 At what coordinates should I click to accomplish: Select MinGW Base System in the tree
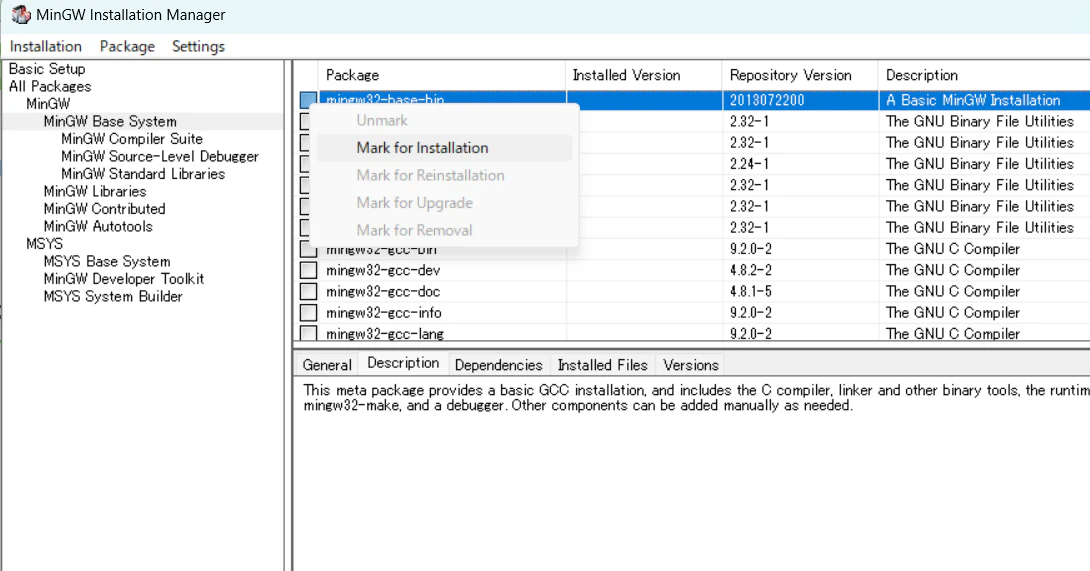[x=110, y=121]
